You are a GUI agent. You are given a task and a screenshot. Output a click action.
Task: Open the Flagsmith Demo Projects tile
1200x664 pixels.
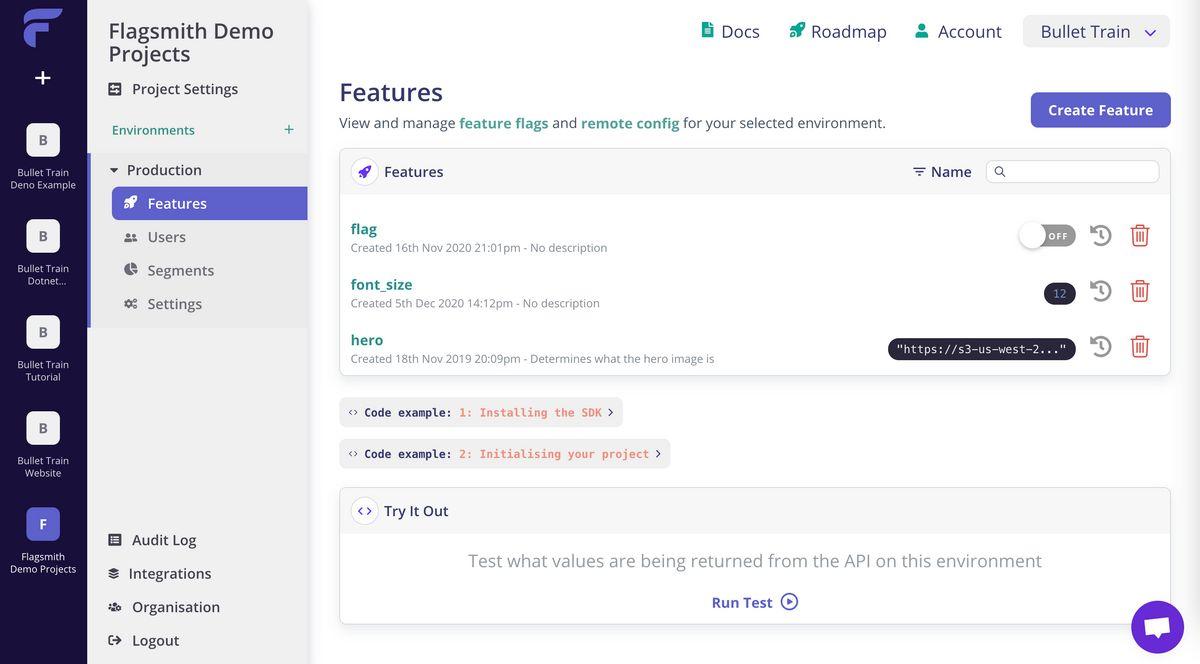tap(43, 525)
